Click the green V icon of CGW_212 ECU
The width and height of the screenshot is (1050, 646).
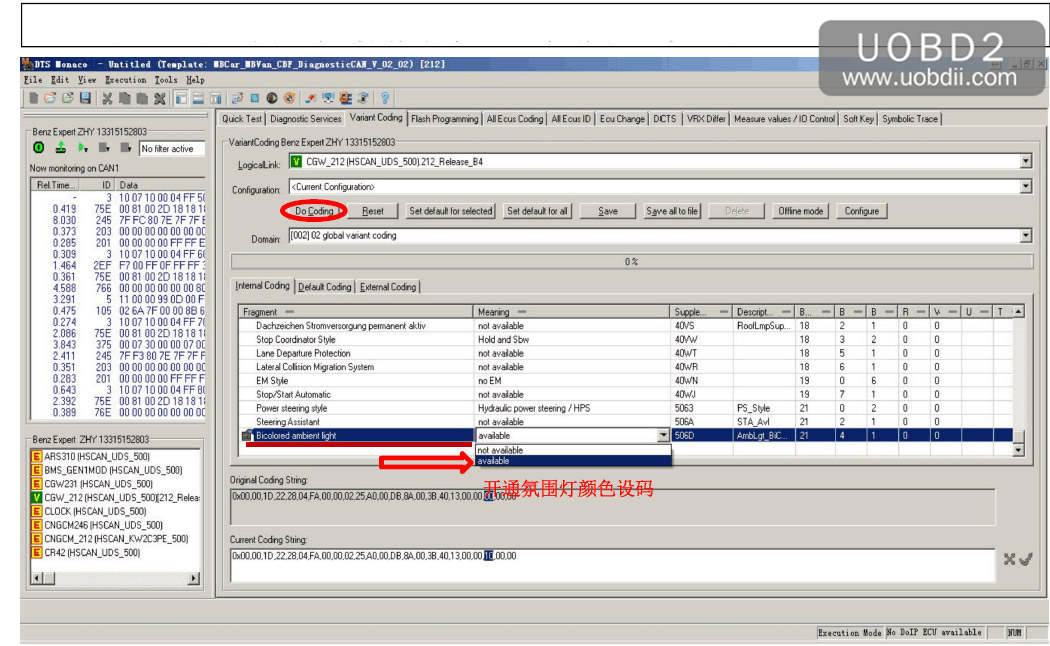(37, 497)
